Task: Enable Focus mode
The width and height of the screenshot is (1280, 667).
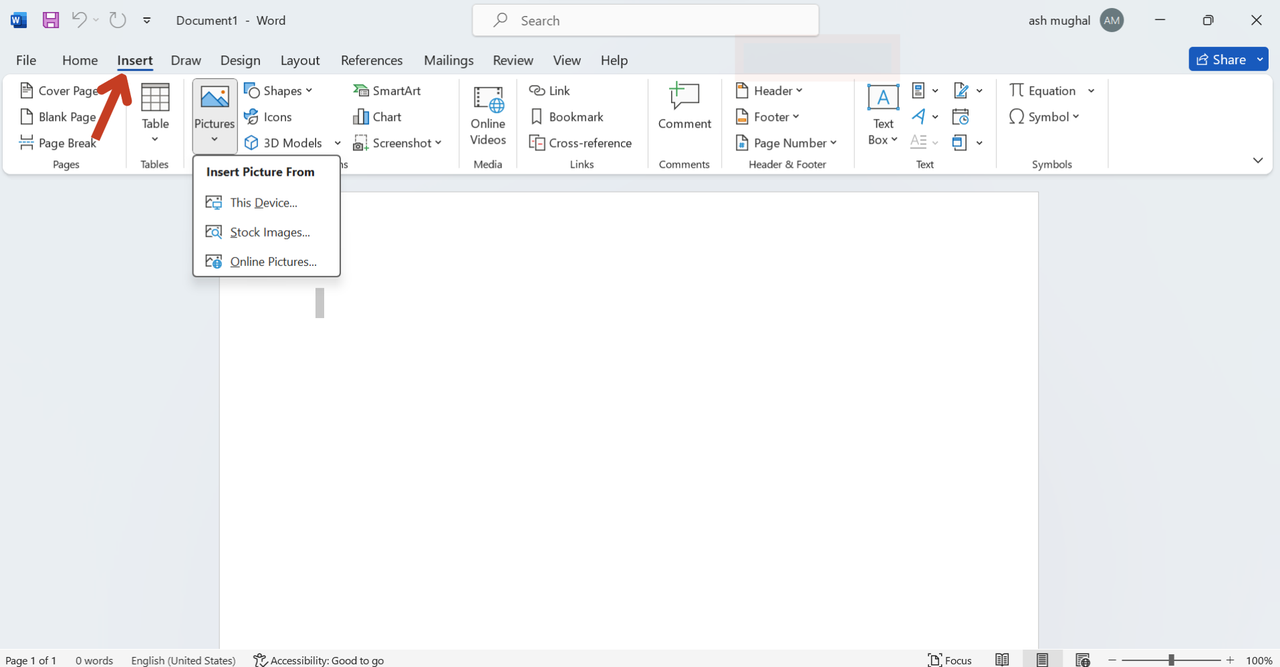Action: (x=950, y=660)
